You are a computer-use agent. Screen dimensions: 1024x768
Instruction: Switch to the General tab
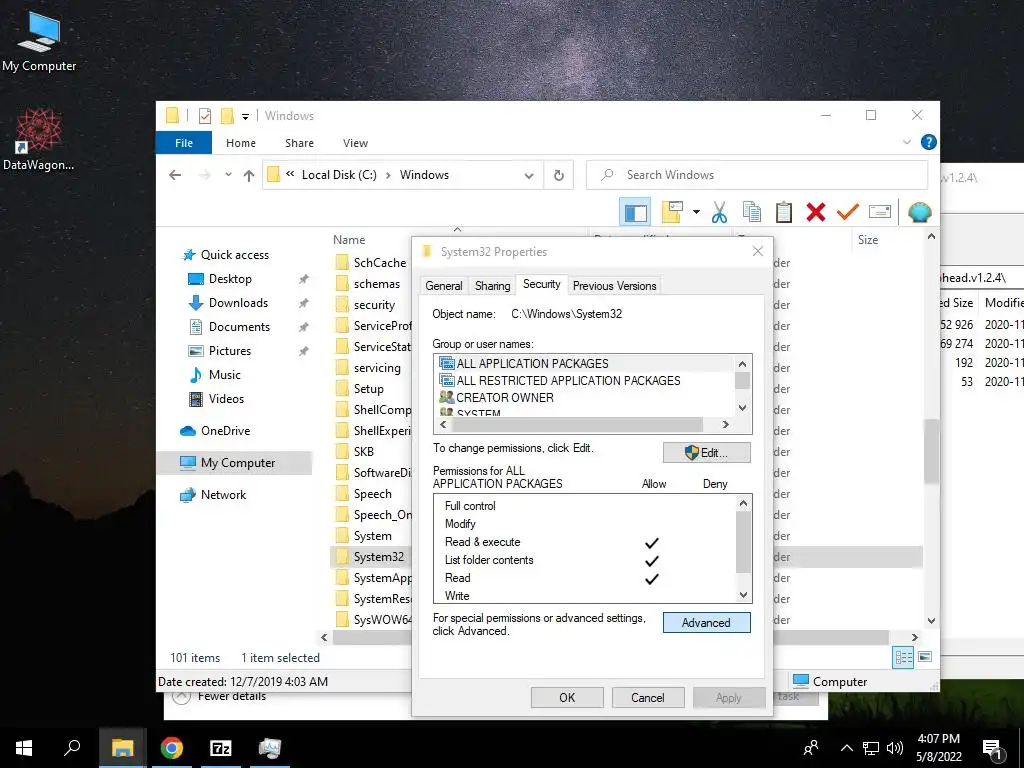443,286
